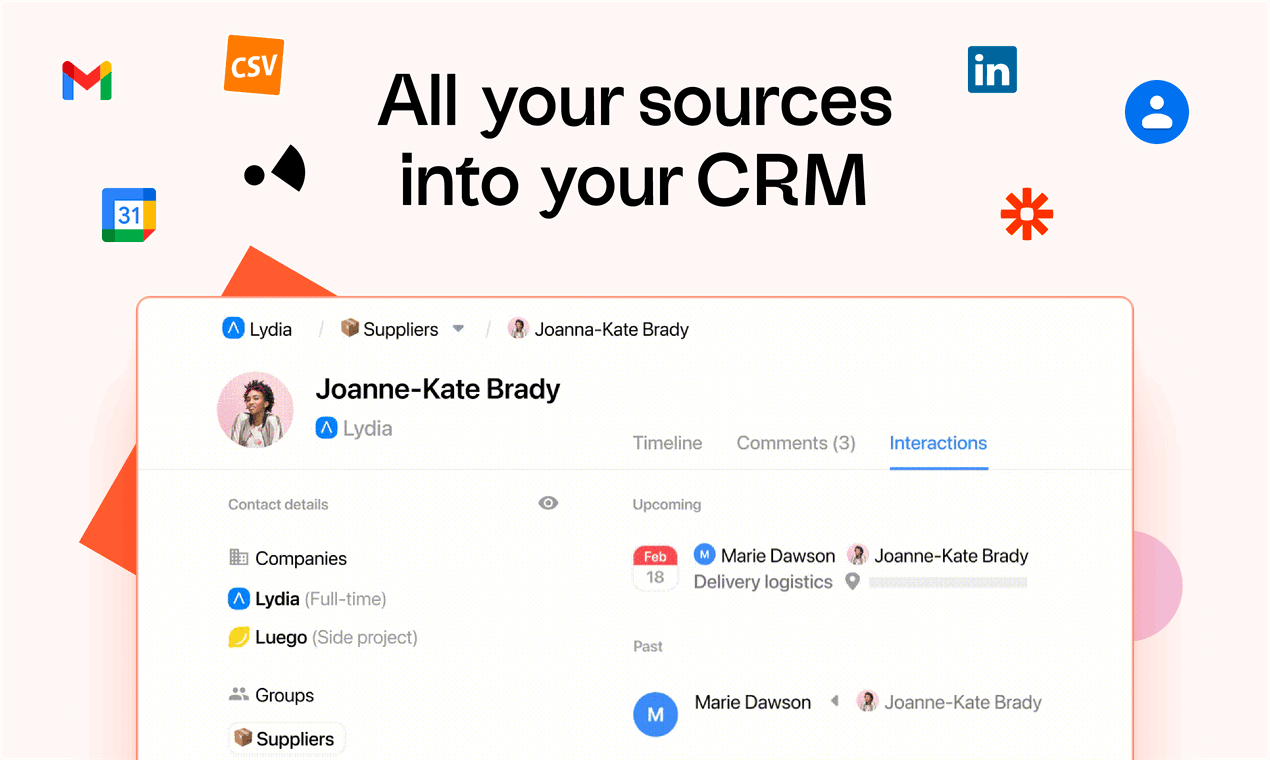Open Lydia (Full-time) company entry
This screenshot has height=760, width=1270.
click(320, 599)
